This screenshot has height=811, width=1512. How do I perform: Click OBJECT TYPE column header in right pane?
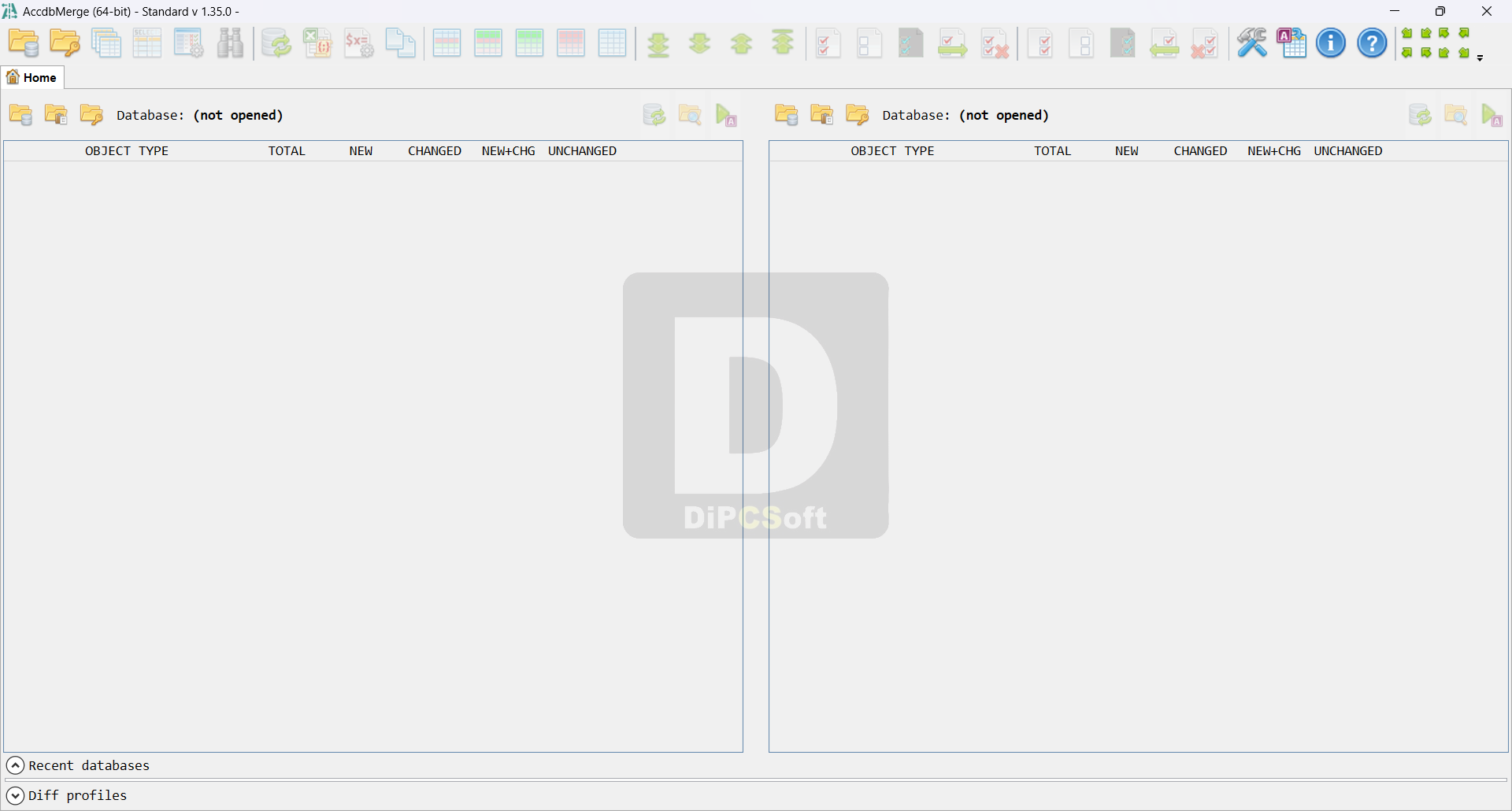coord(892,151)
